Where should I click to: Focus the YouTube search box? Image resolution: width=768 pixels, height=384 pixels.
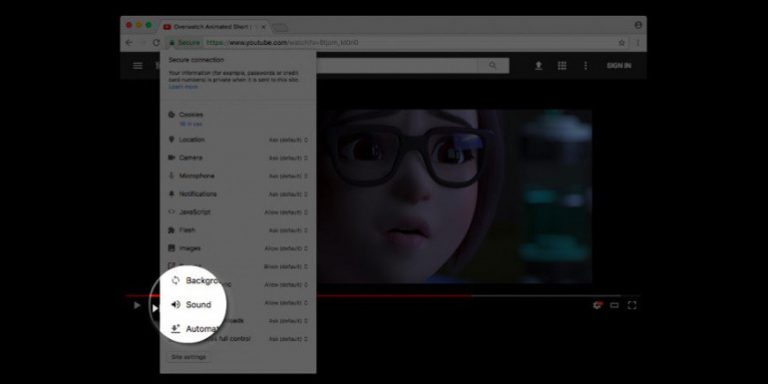click(397, 66)
